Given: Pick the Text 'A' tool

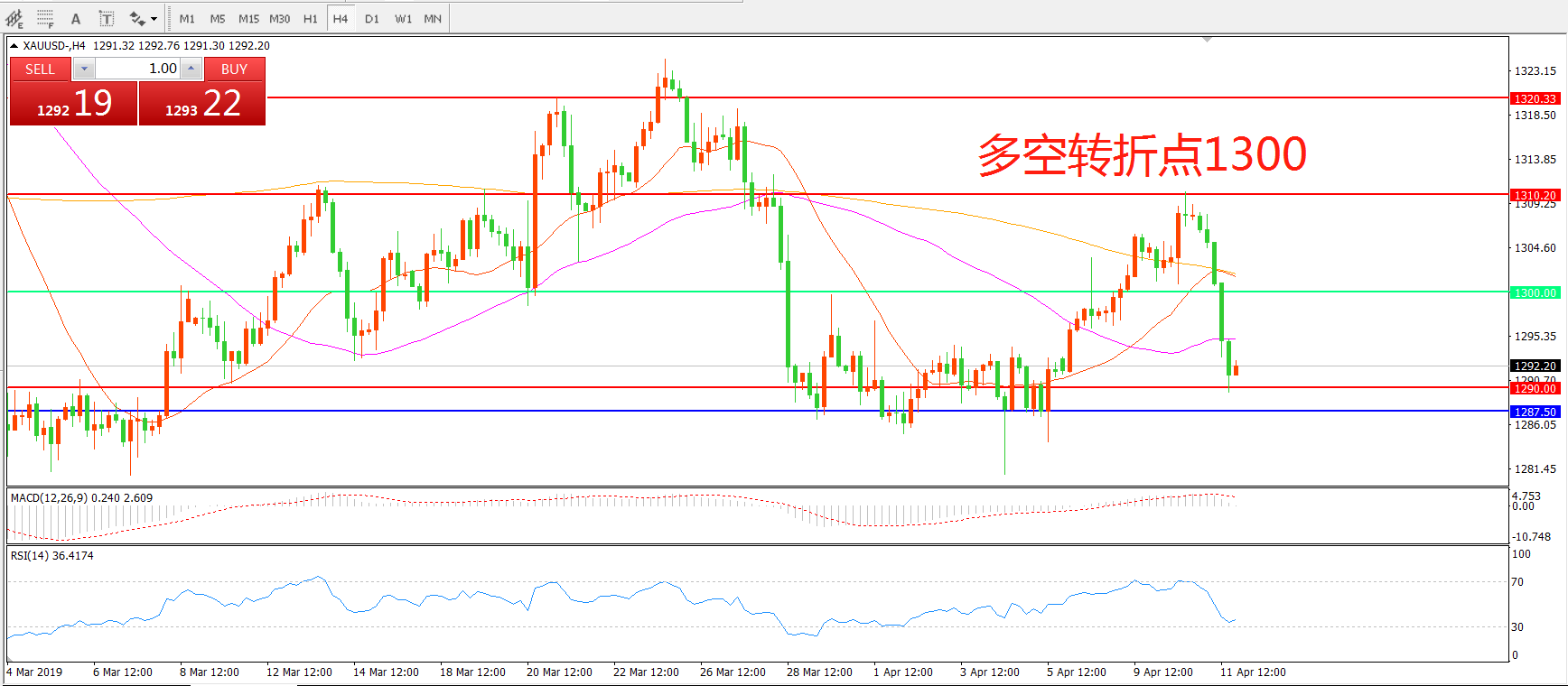Looking at the screenshot, I should tap(76, 18).
